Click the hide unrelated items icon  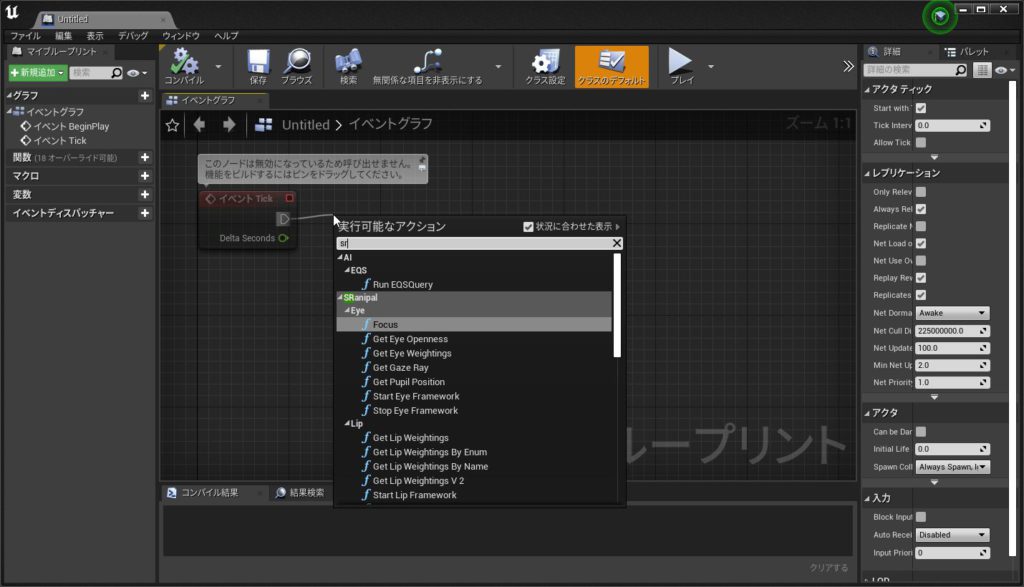tap(428, 61)
